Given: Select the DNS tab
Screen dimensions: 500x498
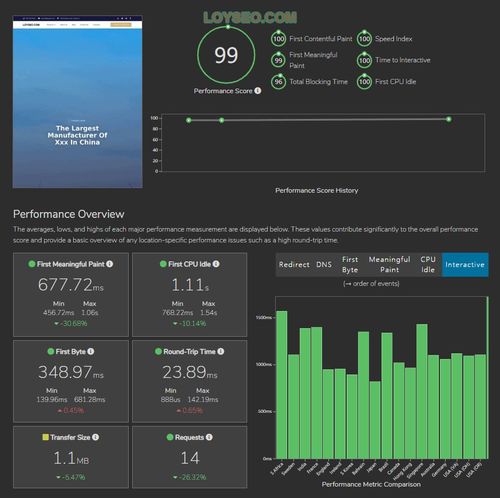Looking at the screenshot, I should coord(324,265).
